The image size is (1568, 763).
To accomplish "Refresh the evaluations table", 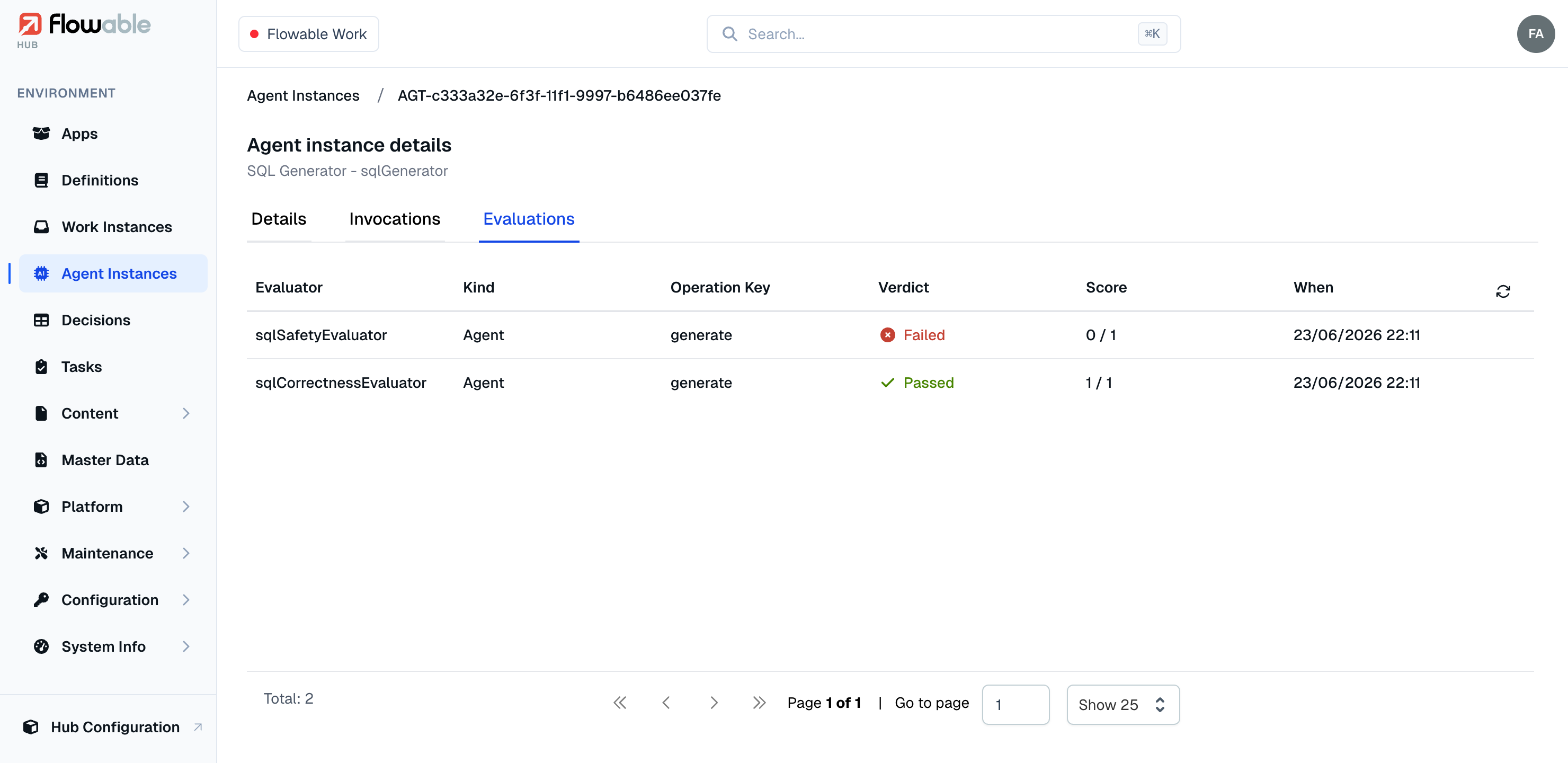I will (1503, 291).
